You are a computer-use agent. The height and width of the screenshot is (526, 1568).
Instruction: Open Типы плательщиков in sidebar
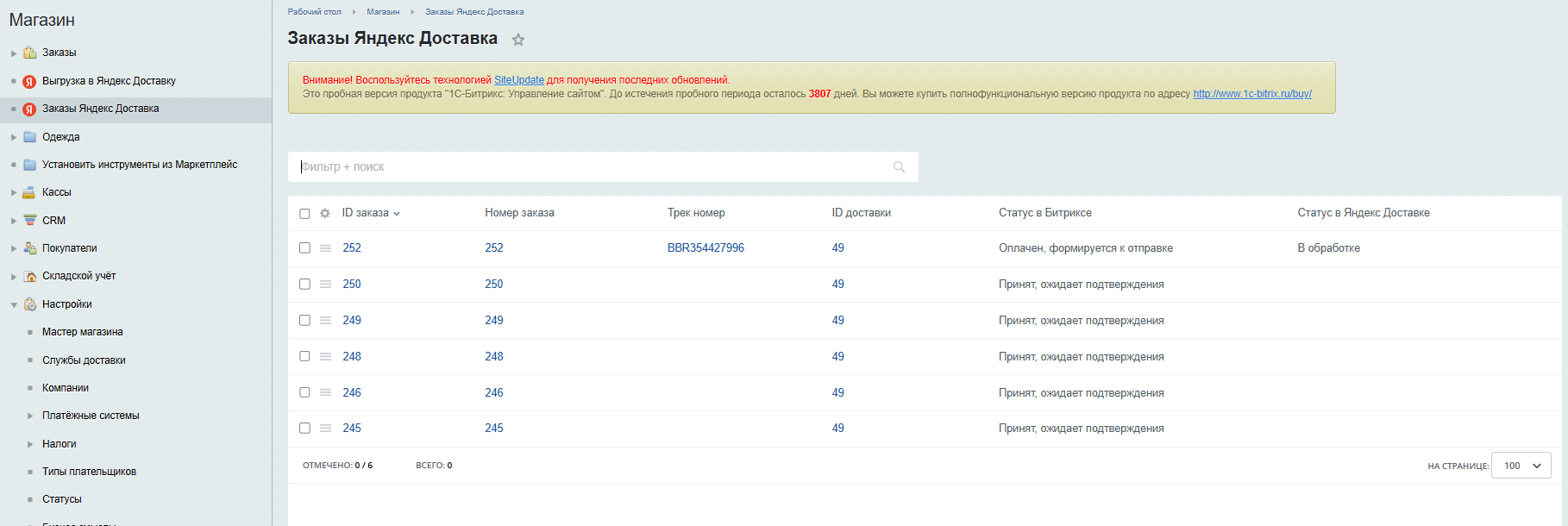click(x=89, y=472)
